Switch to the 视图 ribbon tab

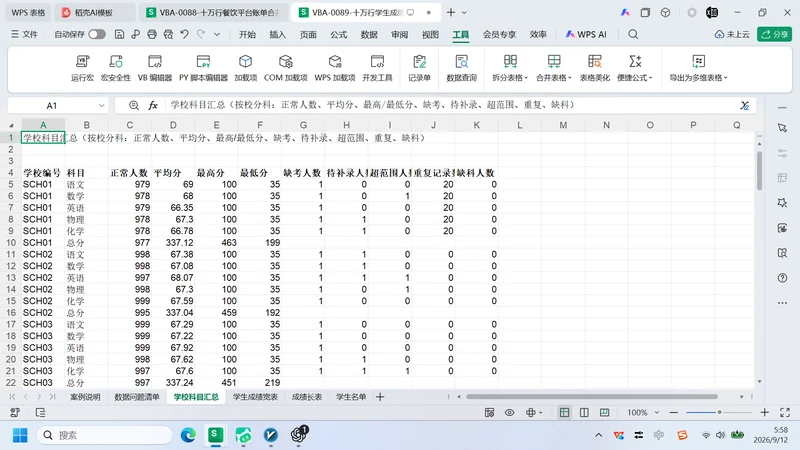[430, 34]
